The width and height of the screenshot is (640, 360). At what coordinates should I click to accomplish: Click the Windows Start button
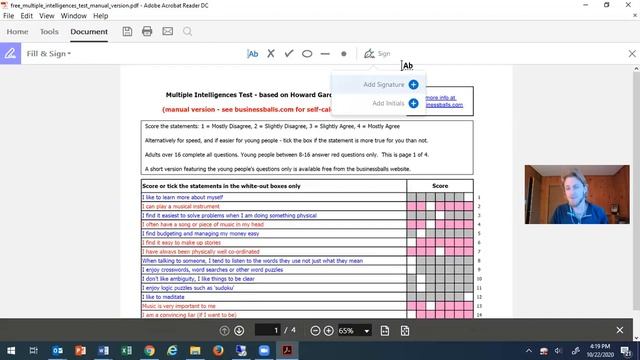pos(11,351)
